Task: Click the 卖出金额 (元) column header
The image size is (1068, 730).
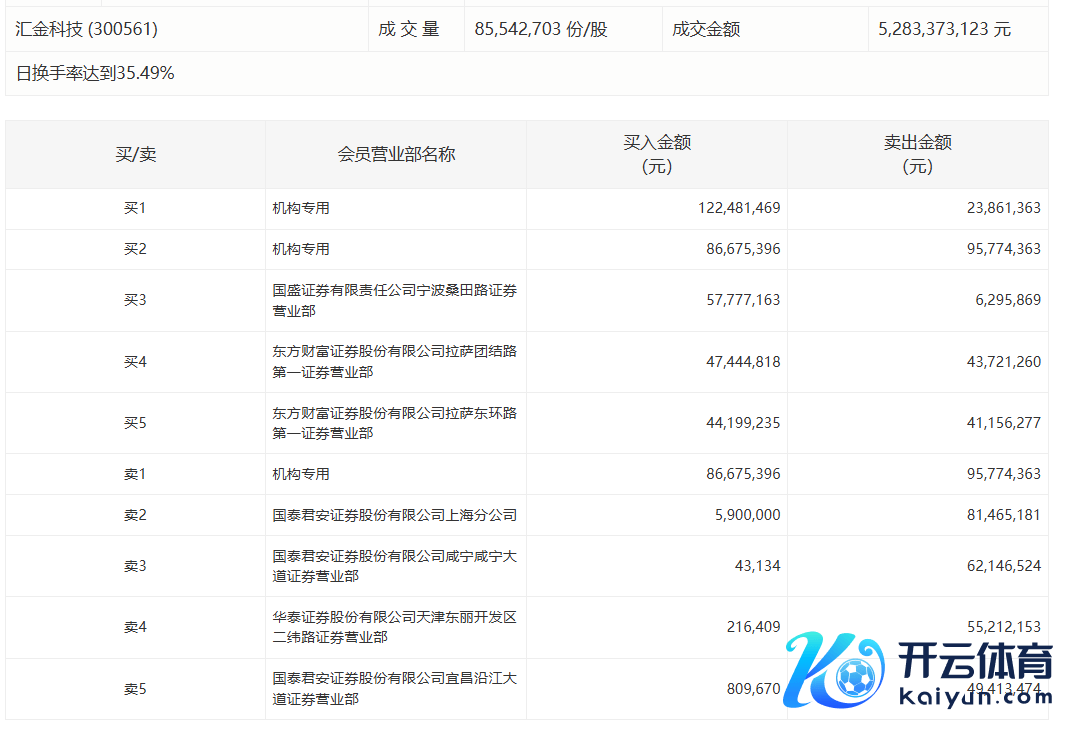Action: [917, 155]
